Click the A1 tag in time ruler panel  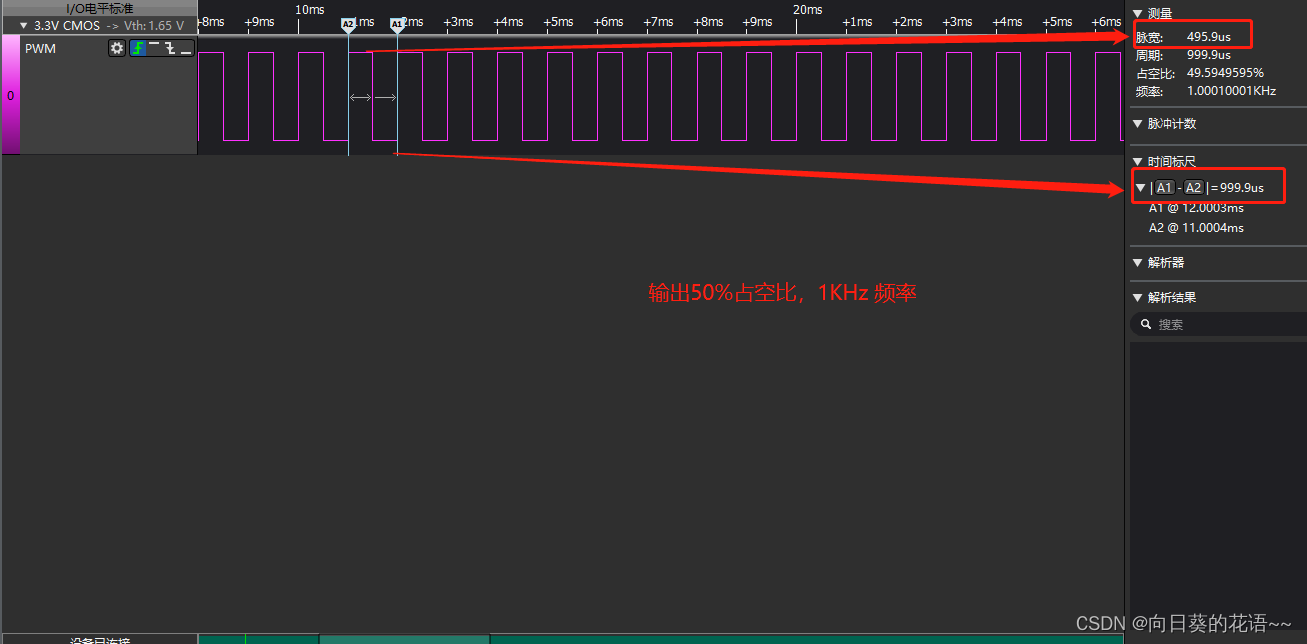[1164, 186]
